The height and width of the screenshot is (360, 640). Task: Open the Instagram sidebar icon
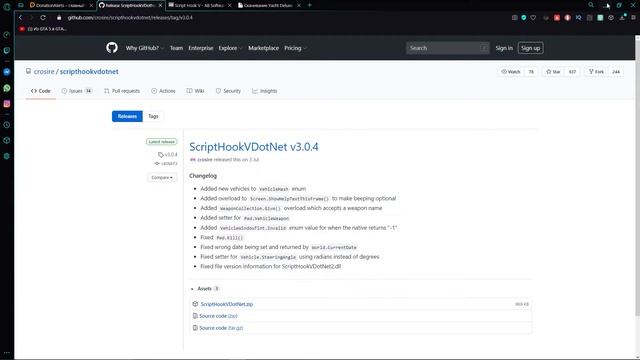click(x=7, y=104)
